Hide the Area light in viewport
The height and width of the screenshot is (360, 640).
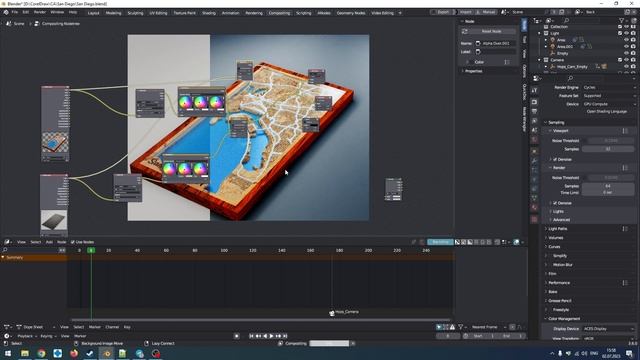(x=627, y=40)
